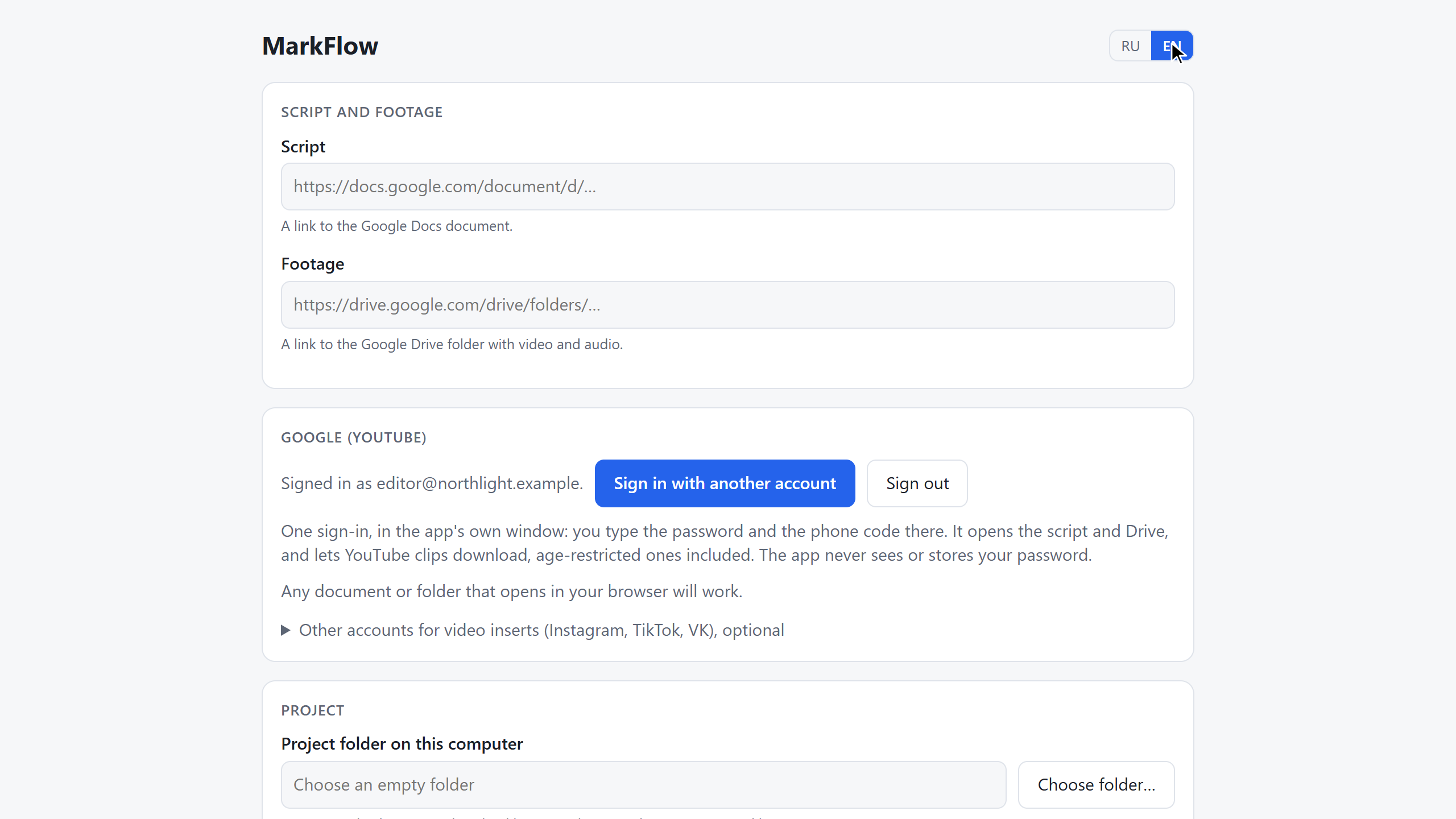Click the Footage Google Drive URL field
Image resolution: width=1456 pixels, height=819 pixels.
pos(727,305)
